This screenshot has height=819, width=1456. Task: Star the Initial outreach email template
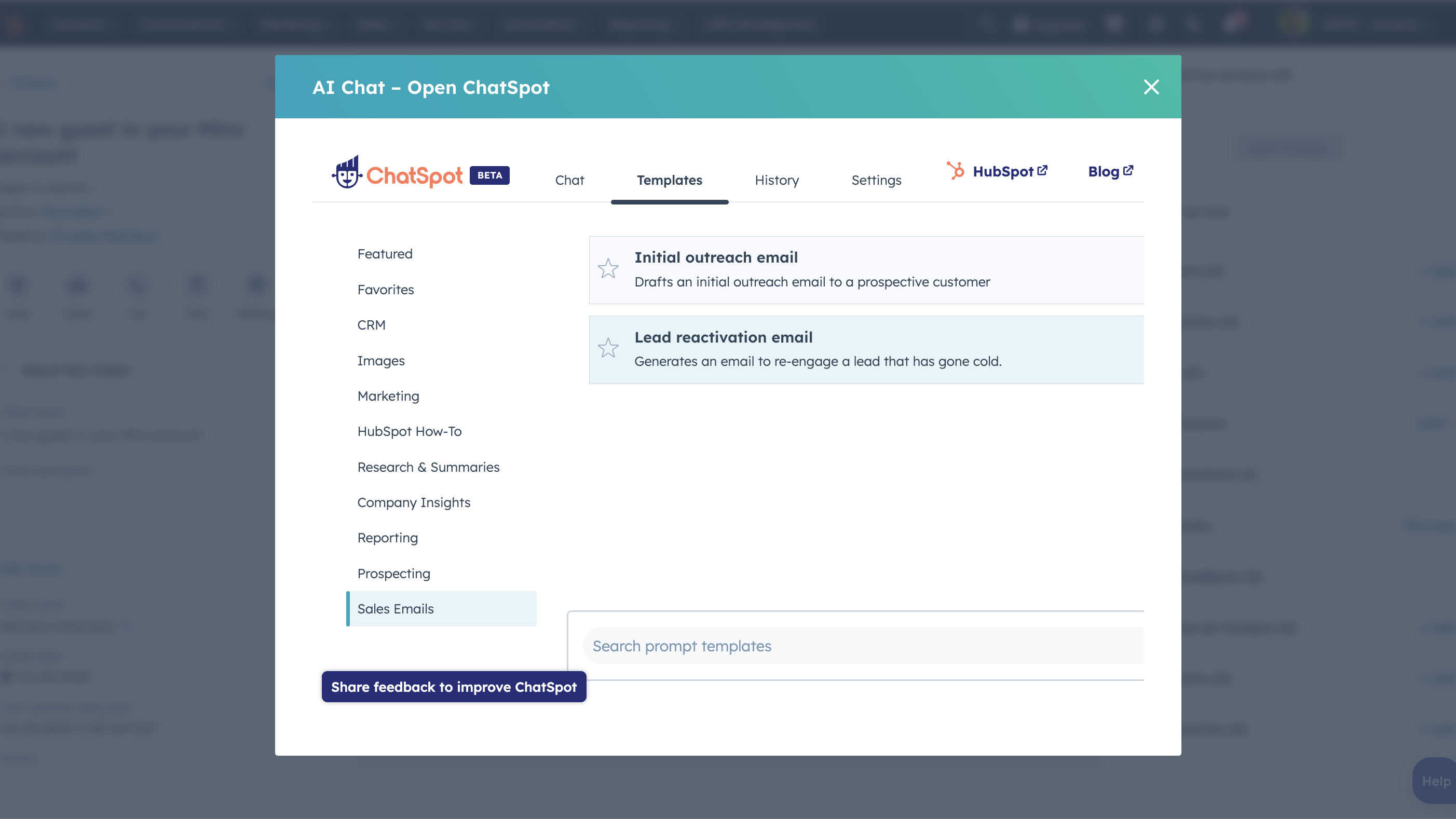(x=608, y=268)
